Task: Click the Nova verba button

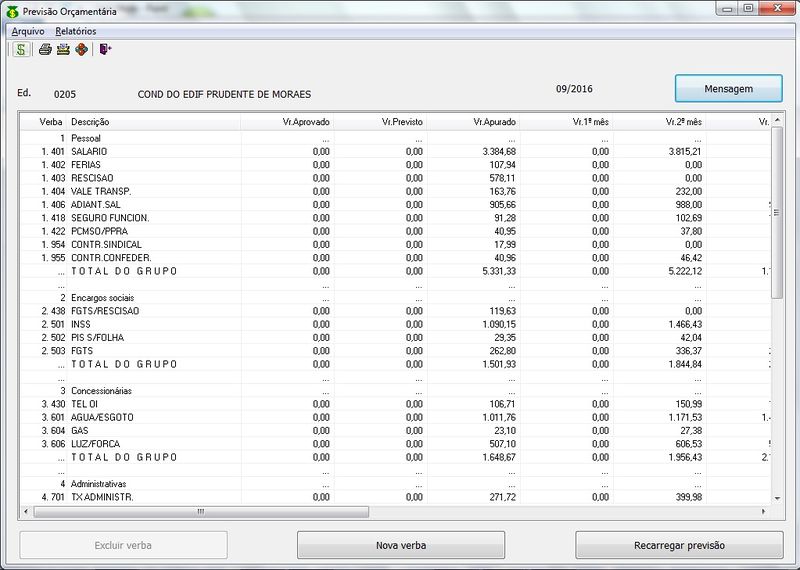Action: coord(400,545)
